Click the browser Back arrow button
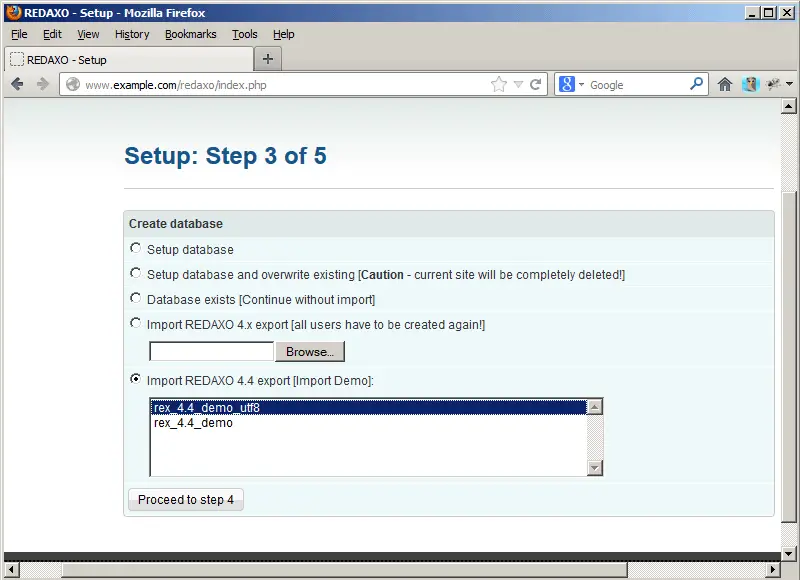This screenshot has width=800, height=580. (17, 85)
